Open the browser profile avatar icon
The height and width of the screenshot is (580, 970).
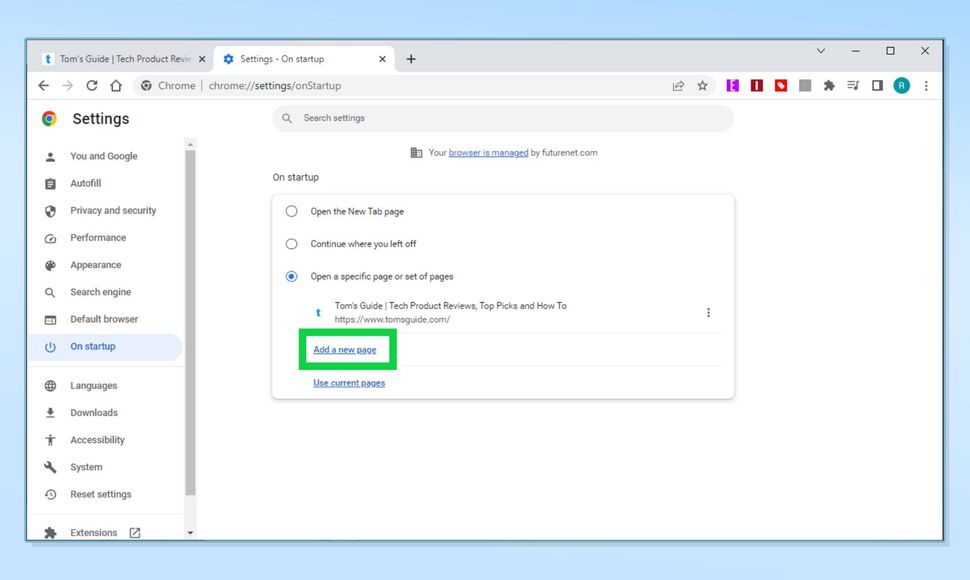(x=901, y=85)
